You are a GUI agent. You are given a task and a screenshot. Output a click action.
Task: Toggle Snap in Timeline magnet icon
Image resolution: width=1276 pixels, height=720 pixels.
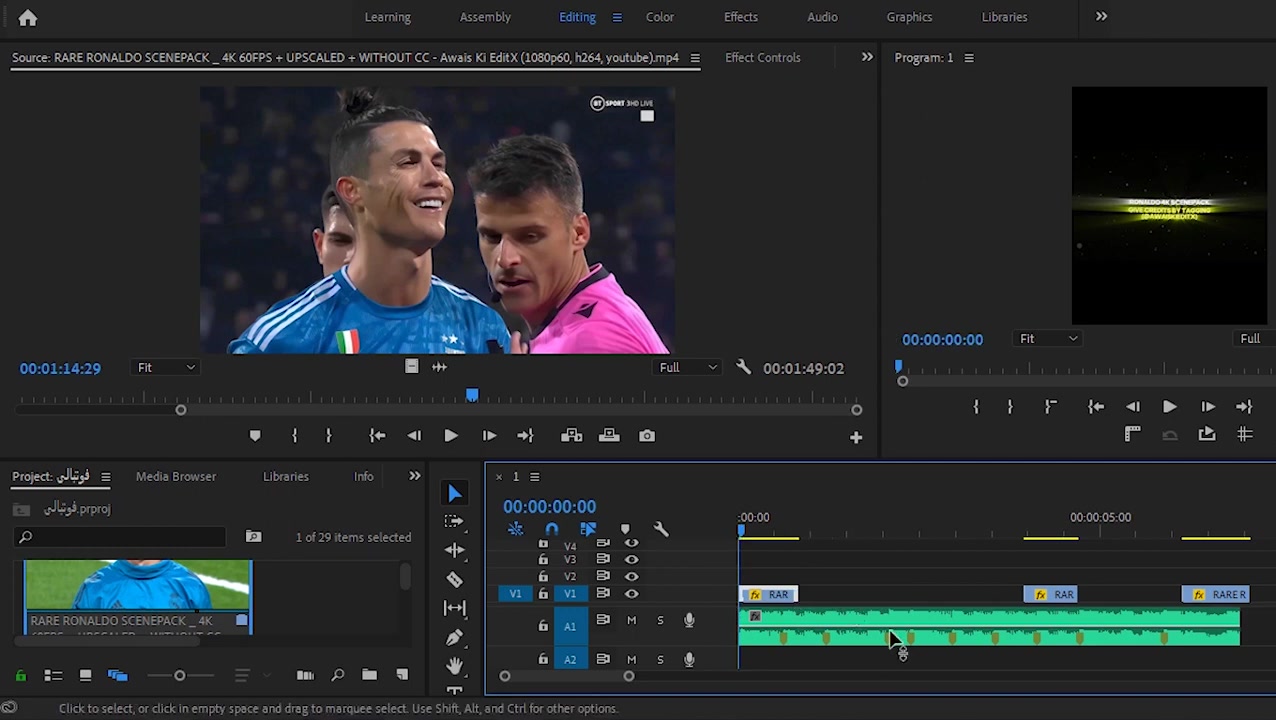pos(552,529)
